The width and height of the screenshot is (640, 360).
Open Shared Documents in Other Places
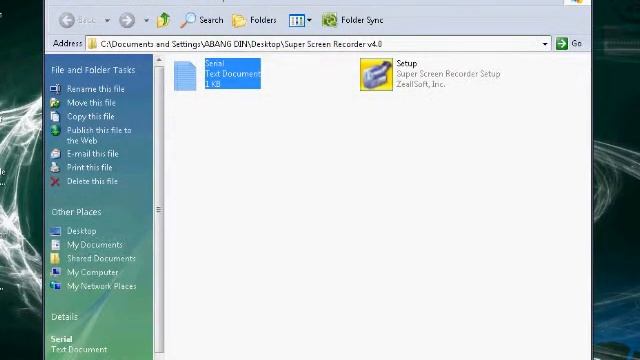pos(101,259)
